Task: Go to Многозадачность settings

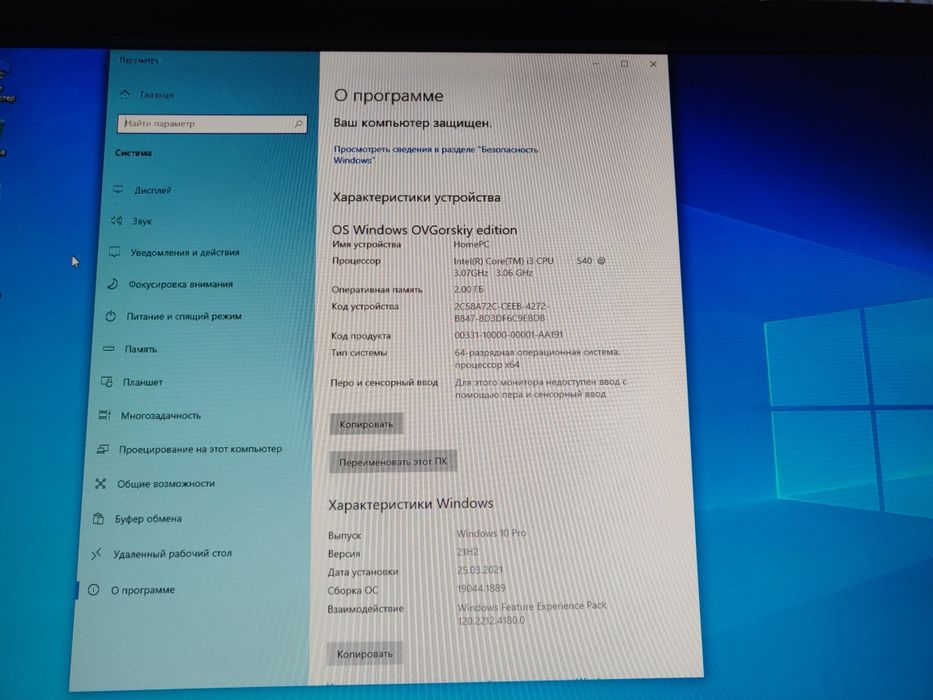Action: coord(161,415)
